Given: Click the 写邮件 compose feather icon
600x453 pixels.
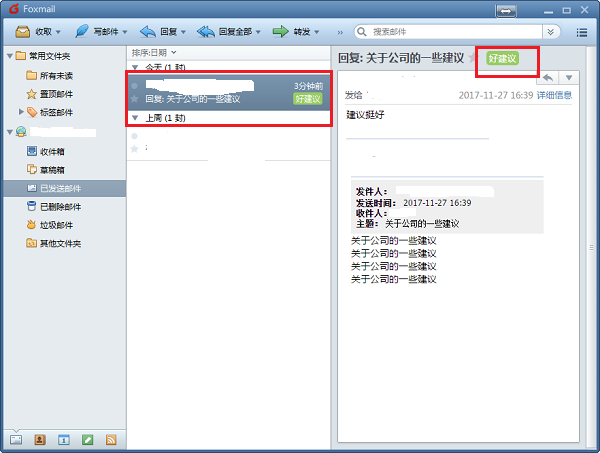Looking at the screenshot, I should (82, 31).
